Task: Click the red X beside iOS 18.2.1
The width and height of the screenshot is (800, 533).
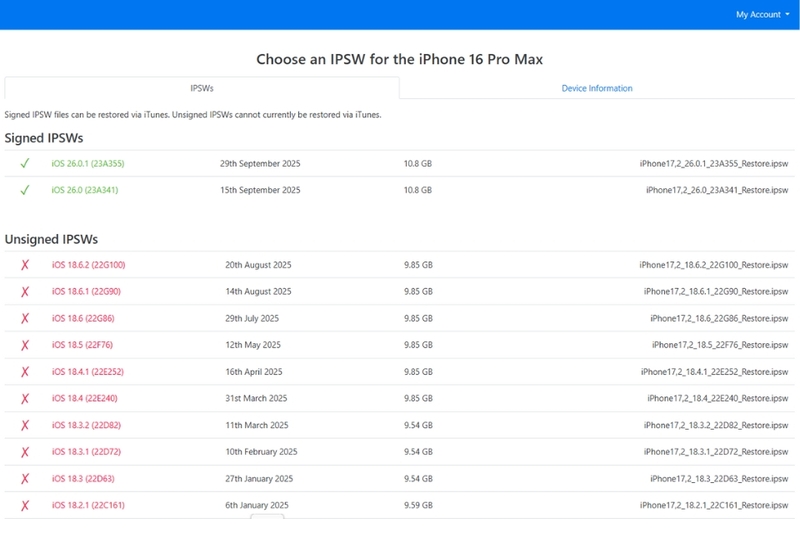Action: [25, 505]
